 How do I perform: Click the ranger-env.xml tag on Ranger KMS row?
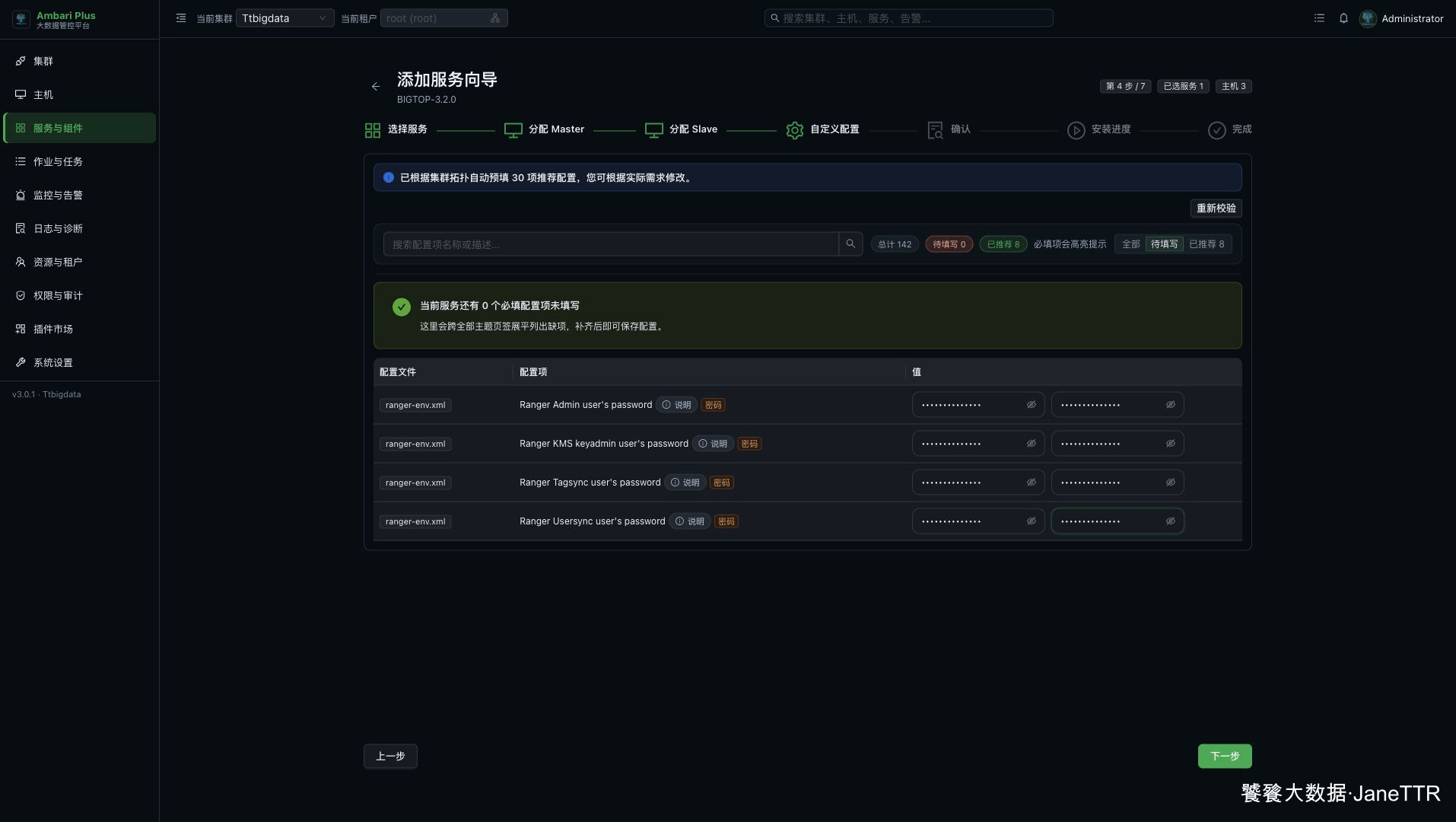(x=415, y=444)
